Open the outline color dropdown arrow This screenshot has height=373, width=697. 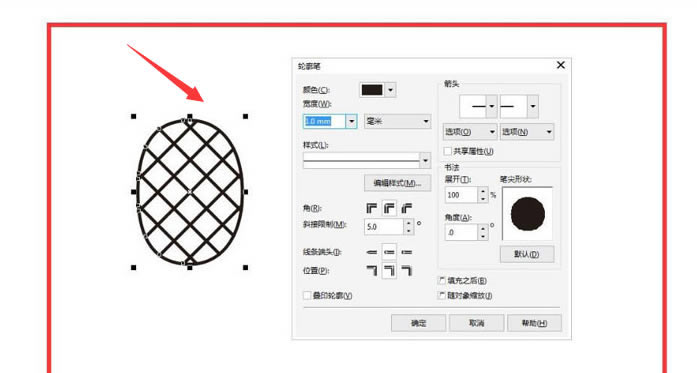(x=390, y=90)
